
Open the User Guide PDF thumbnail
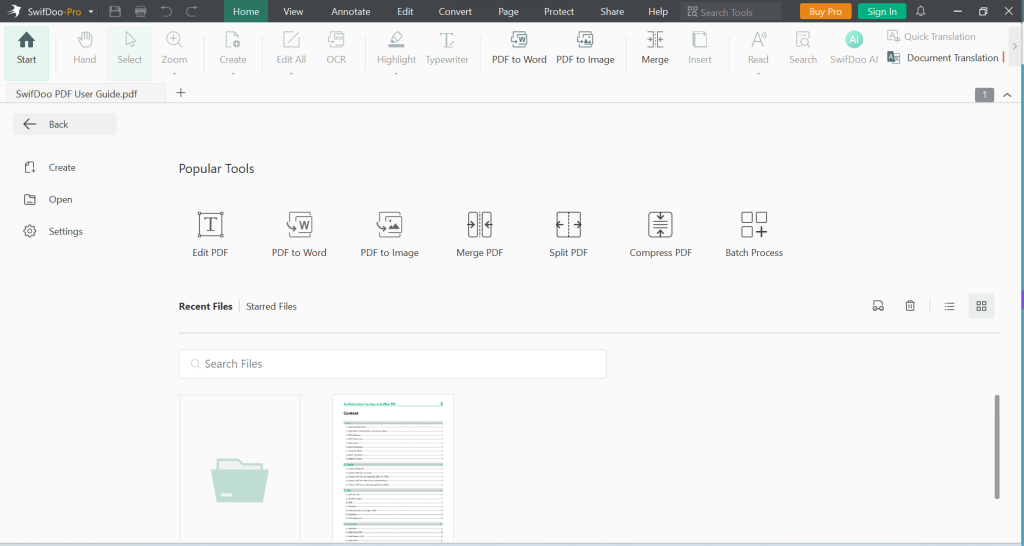point(392,468)
